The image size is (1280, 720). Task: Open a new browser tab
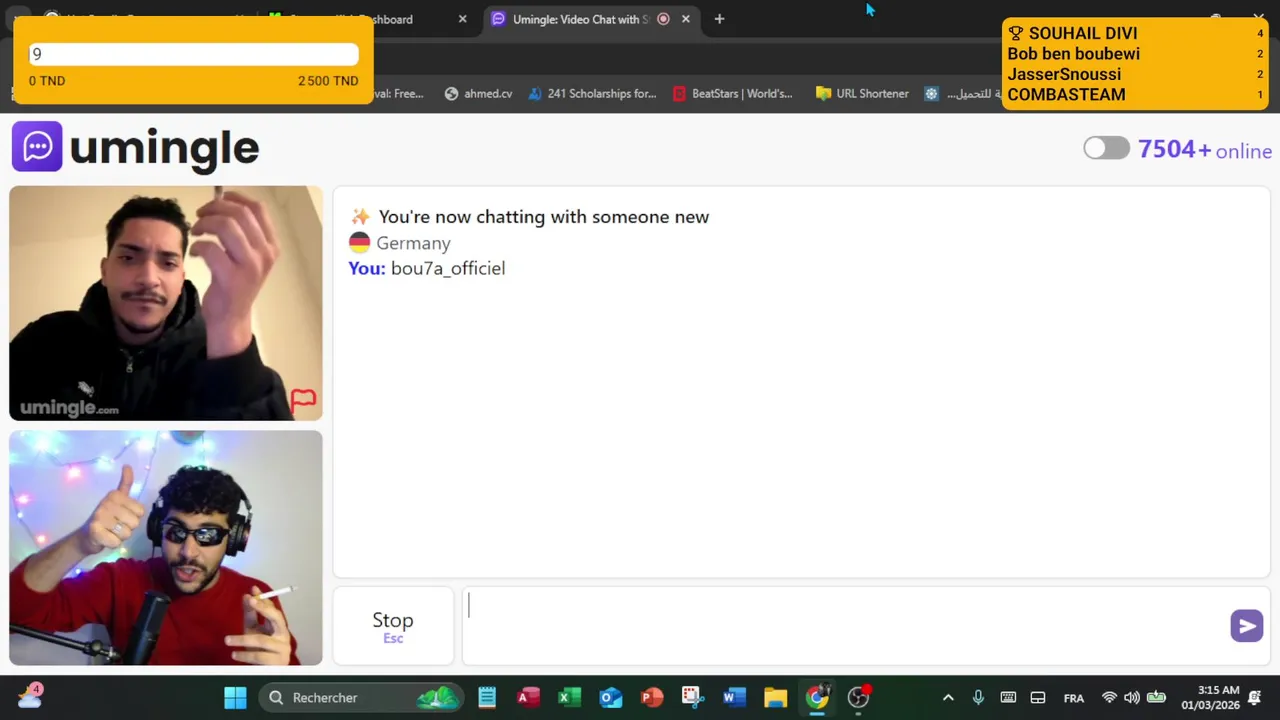click(719, 19)
